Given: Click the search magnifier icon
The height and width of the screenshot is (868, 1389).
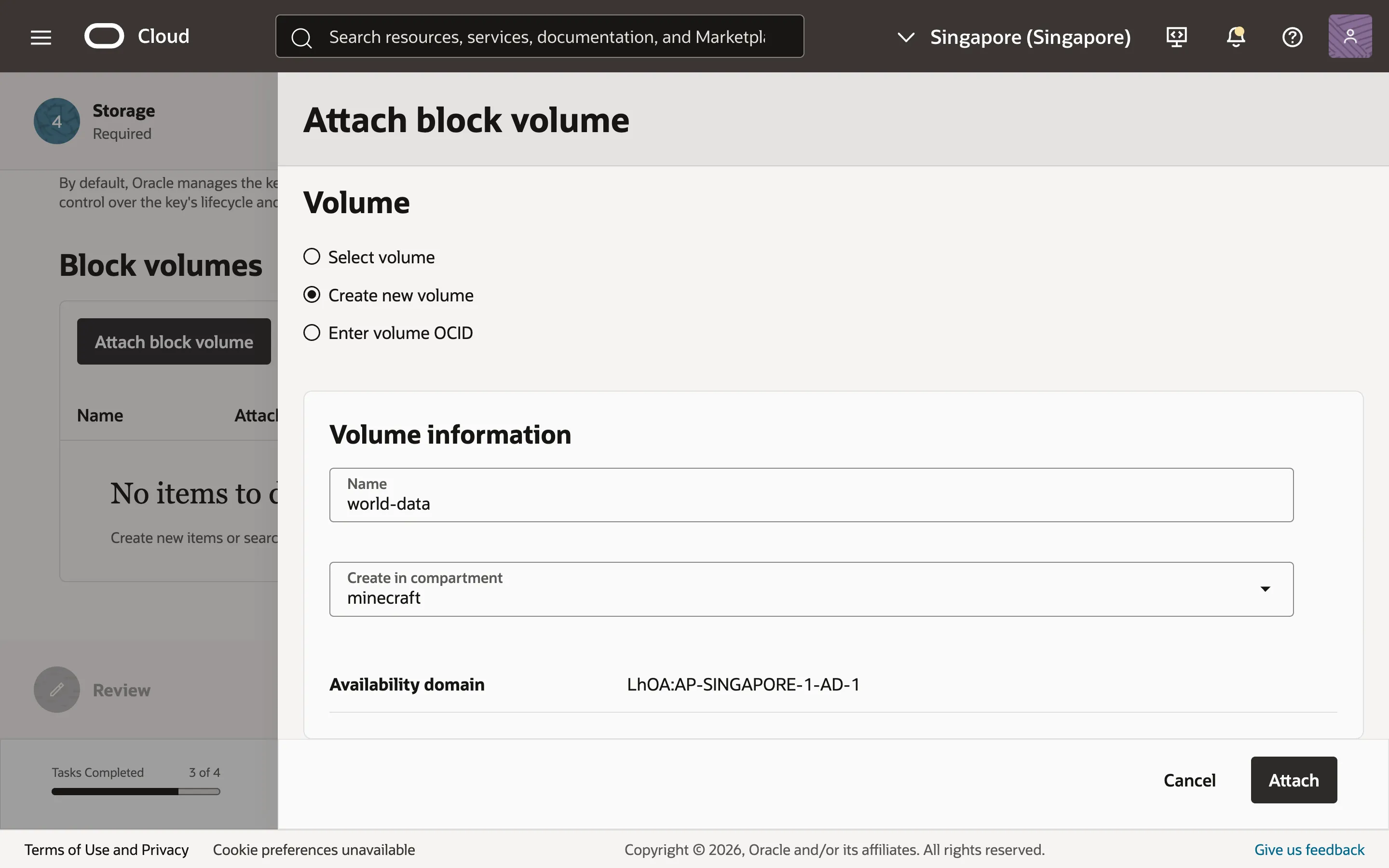Looking at the screenshot, I should pos(301,37).
